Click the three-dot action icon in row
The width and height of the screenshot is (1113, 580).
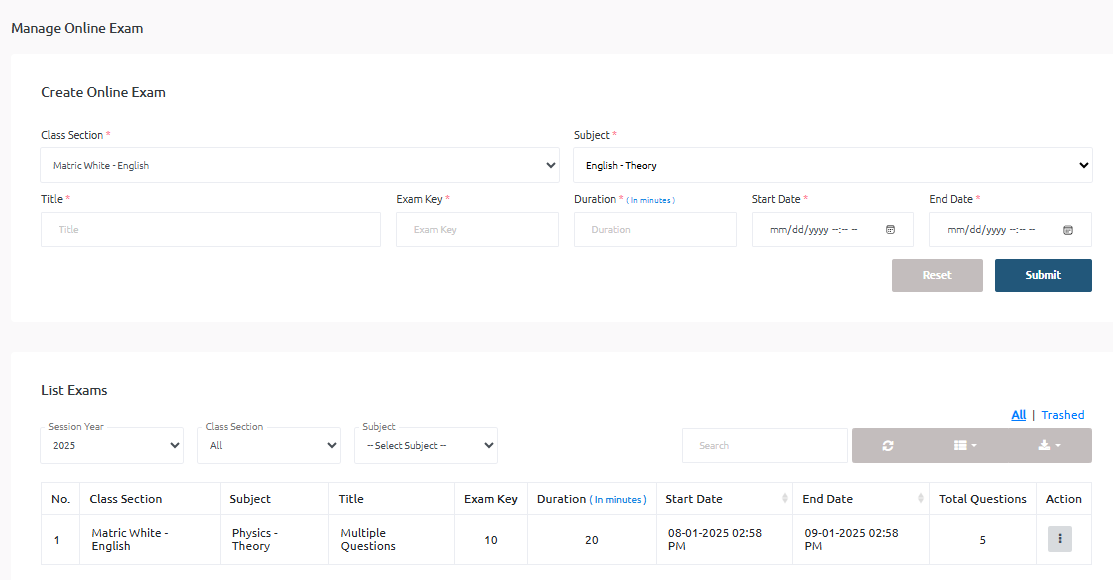pyautogui.click(x=1059, y=539)
